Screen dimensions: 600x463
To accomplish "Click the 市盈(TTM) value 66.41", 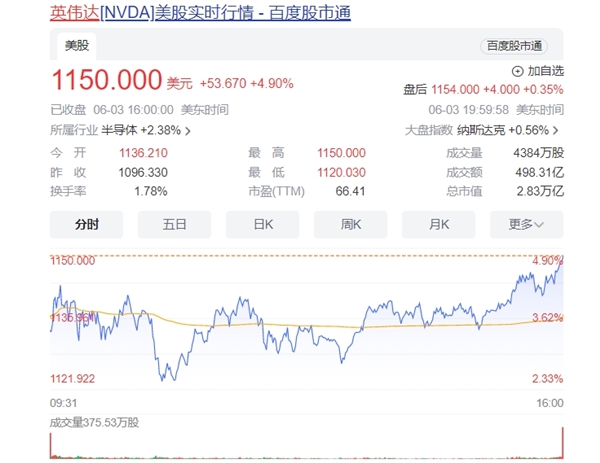I will pos(350,191).
